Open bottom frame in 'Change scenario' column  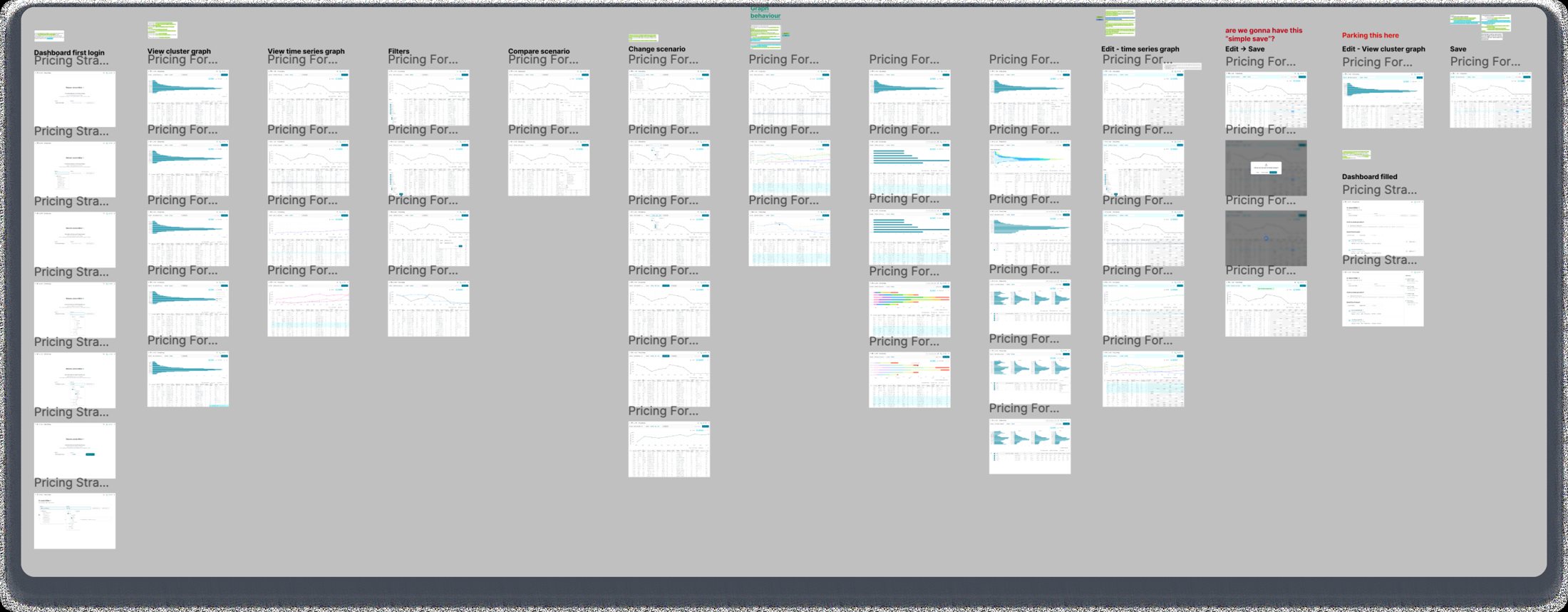click(x=669, y=449)
